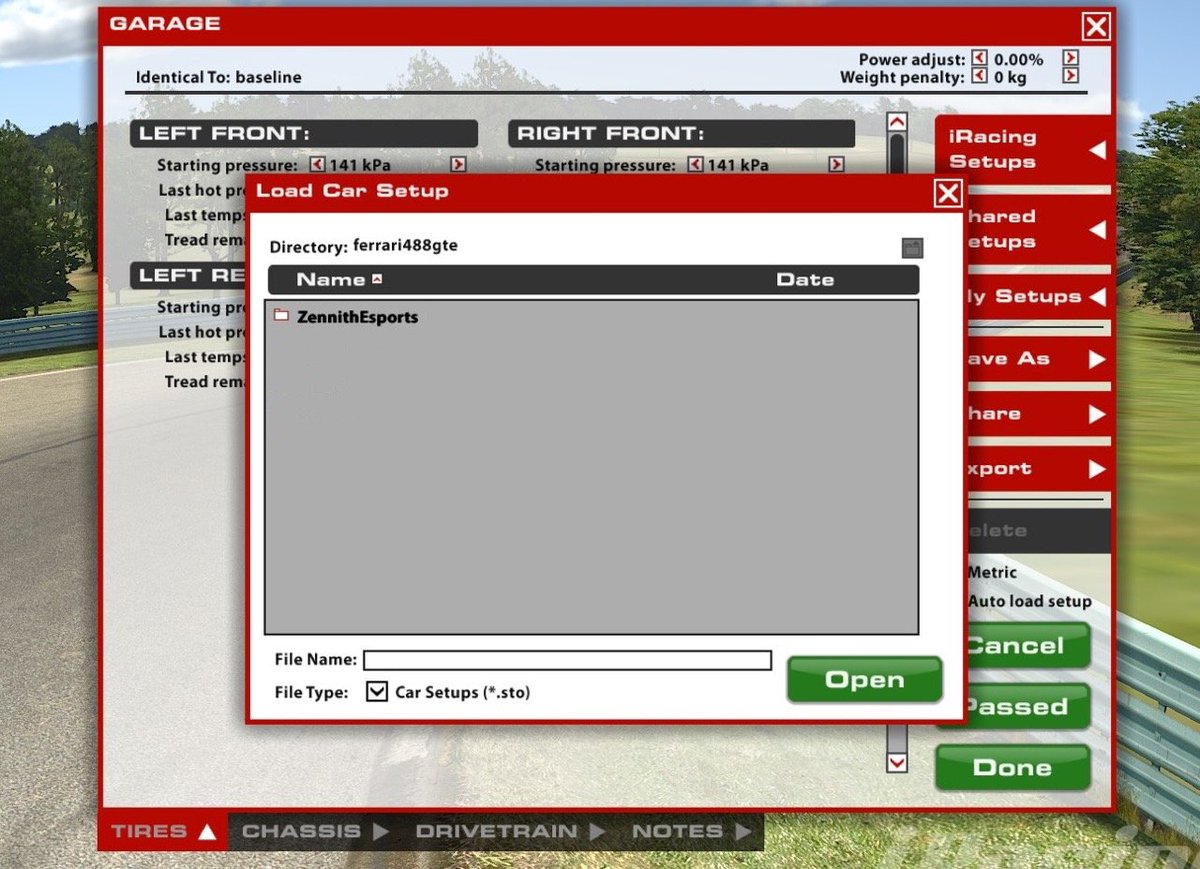Image resolution: width=1200 pixels, height=869 pixels.
Task: Select the Auto load setup label
Action: (1029, 601)
